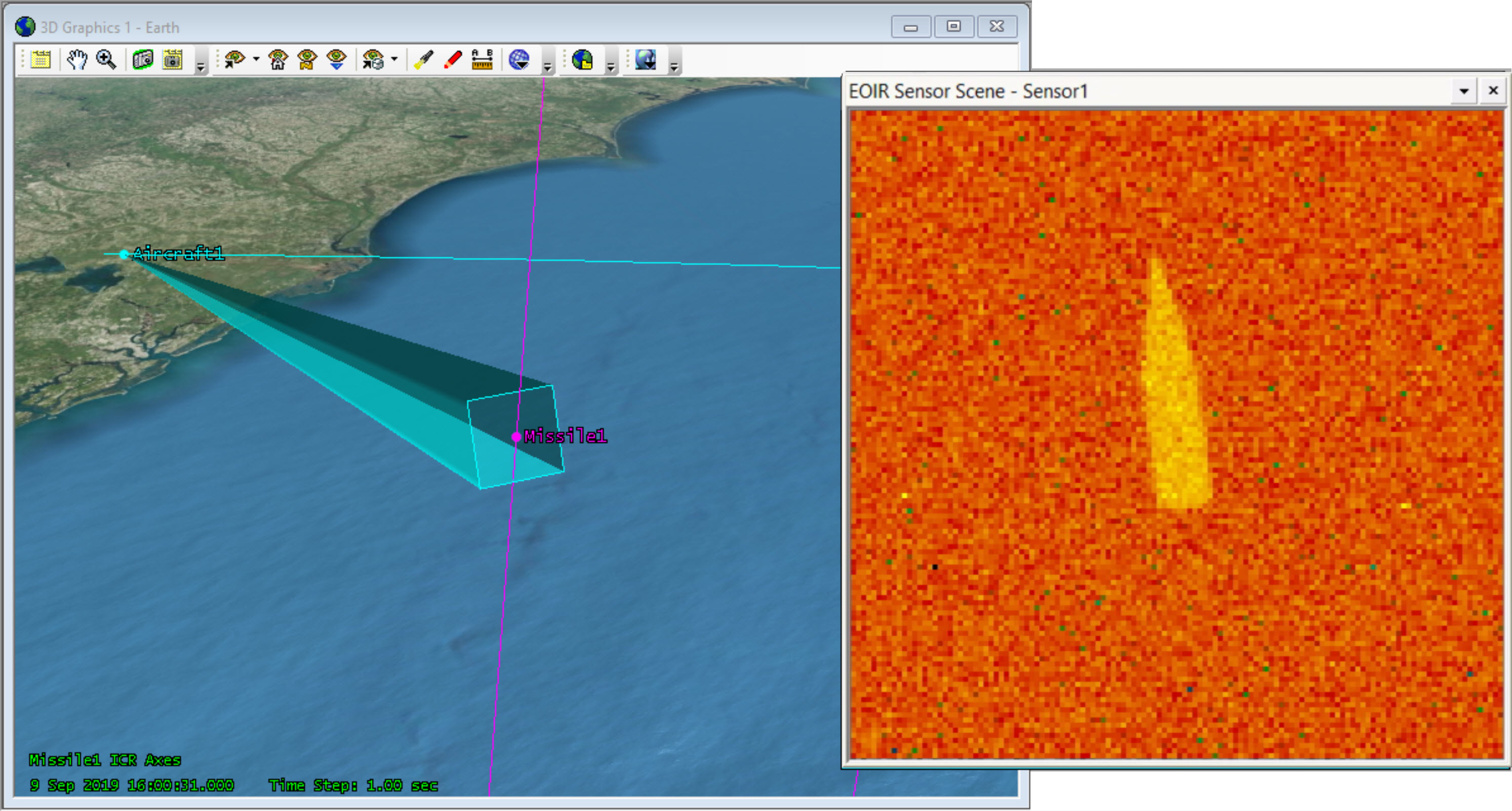Viewport: 1512px width, 811px height.
Task: Toggle the A-B measure ruler tool
Action: [482, 59]
